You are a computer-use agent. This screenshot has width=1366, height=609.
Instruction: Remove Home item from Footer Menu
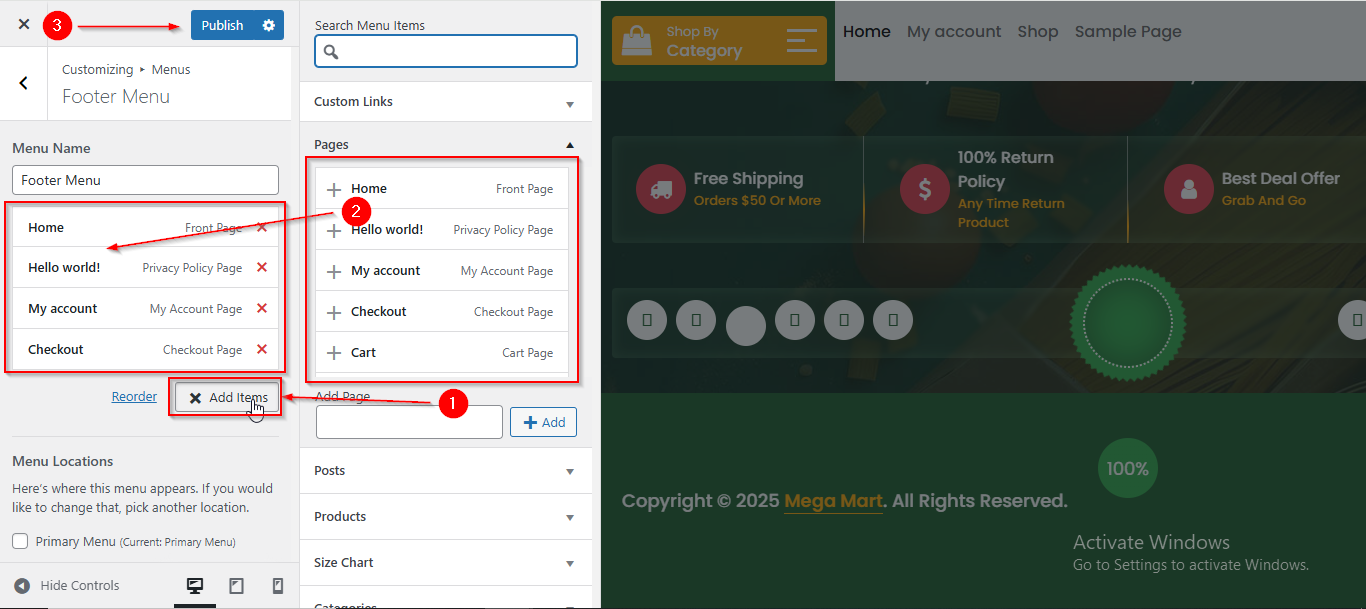pos(262,227)
